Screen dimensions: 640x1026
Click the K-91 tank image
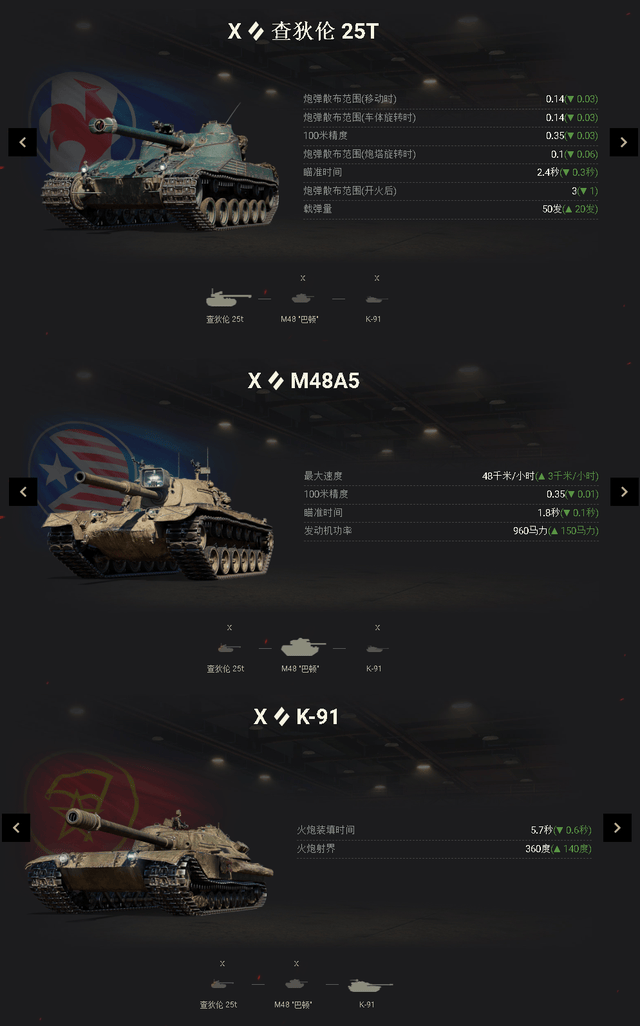(x=149, y=862)
